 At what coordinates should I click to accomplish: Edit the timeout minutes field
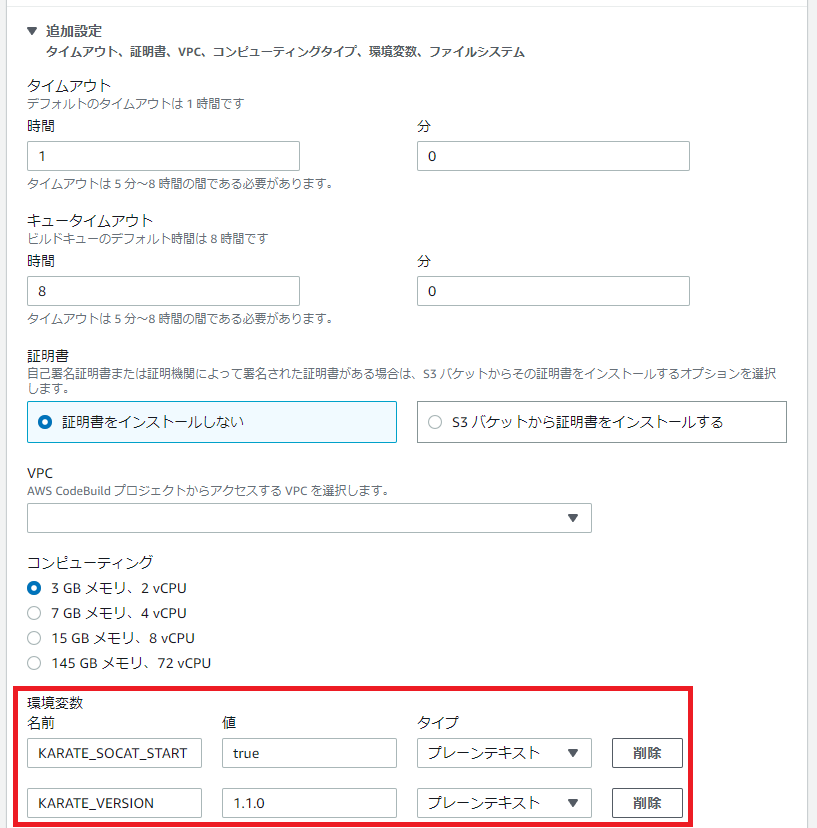(x=552, y=156)
